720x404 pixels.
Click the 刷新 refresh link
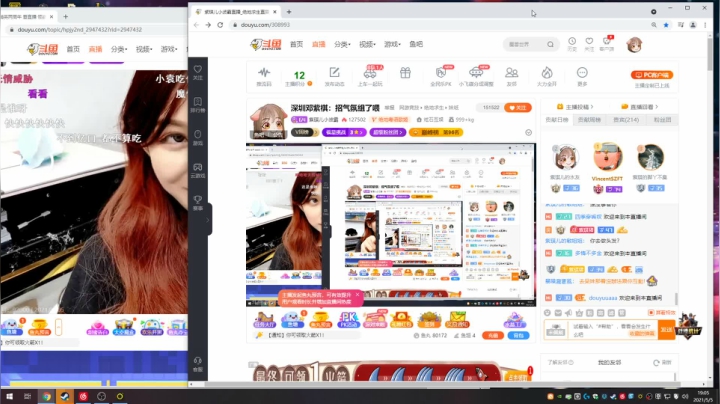(x=663, y=363)
